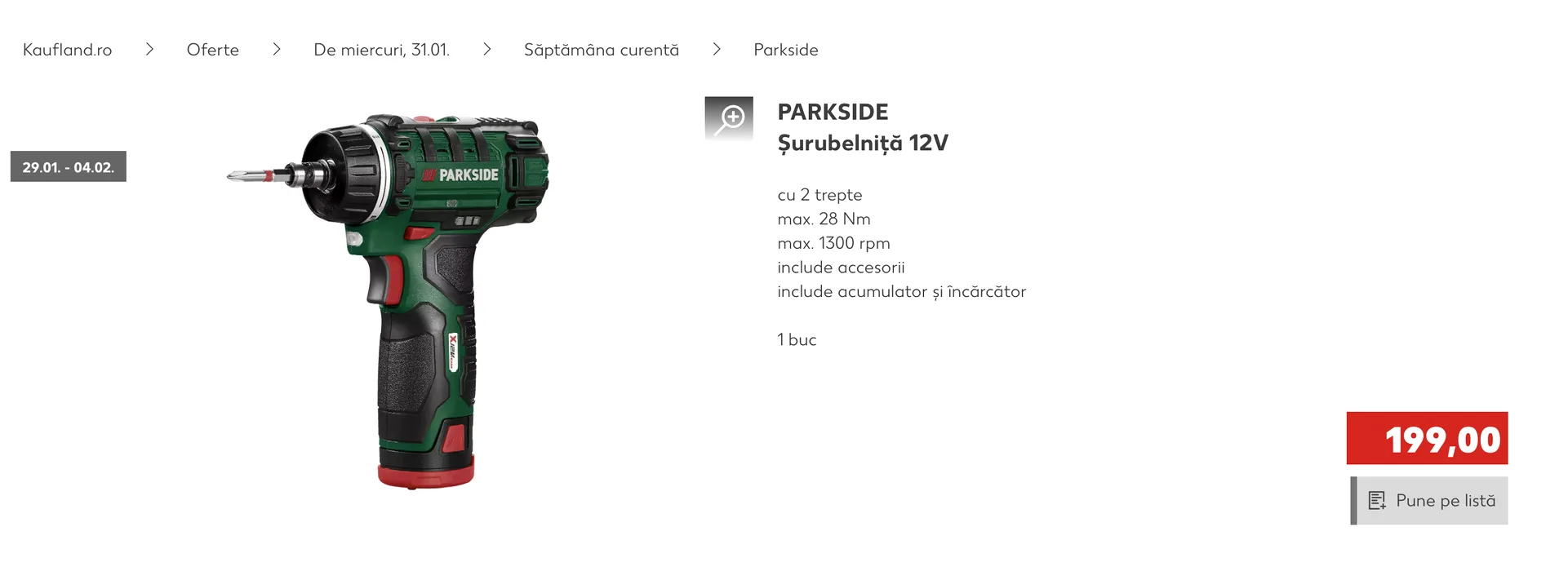1568x571 pixels.
Task: Click the list icon inside Pune pe listă
Action: (x=1377, y=501)
